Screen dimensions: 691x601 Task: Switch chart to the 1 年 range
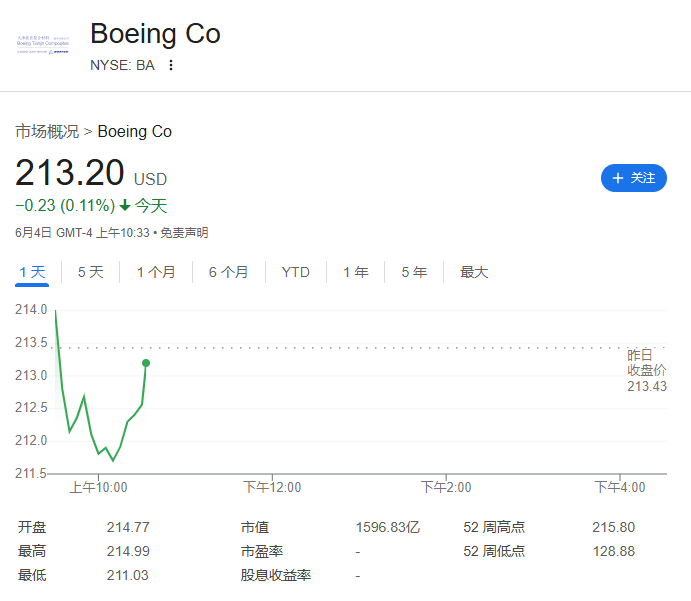point(356,272)
